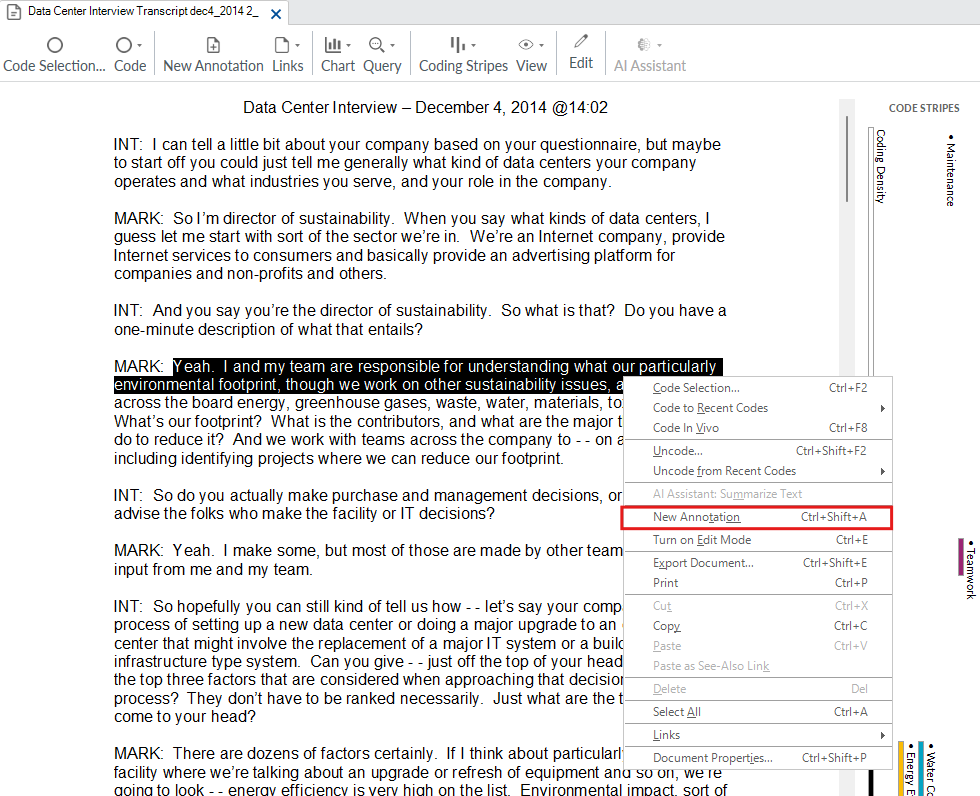This screenshot has height=796, width=980.
Task: Open Uncode from Recent Codes submenu
Action: click(x=758, y=471)
